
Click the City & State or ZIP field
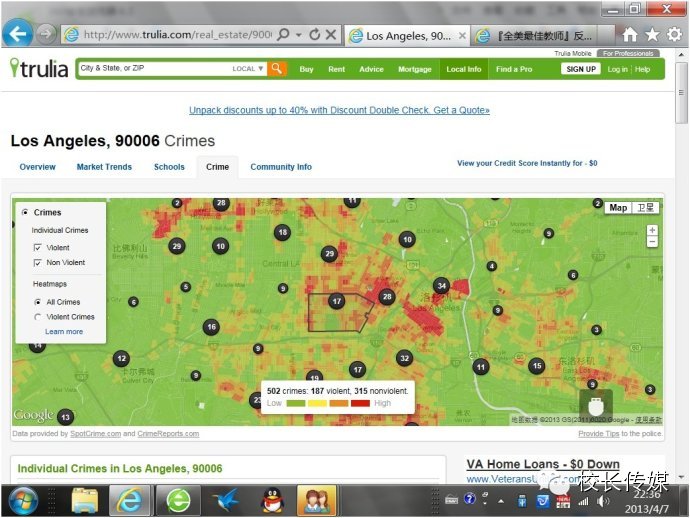point(154,68)
